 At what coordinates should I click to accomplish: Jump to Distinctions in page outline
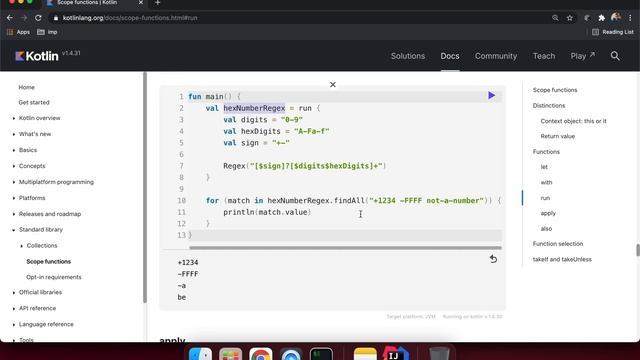[x=549, y=105]
